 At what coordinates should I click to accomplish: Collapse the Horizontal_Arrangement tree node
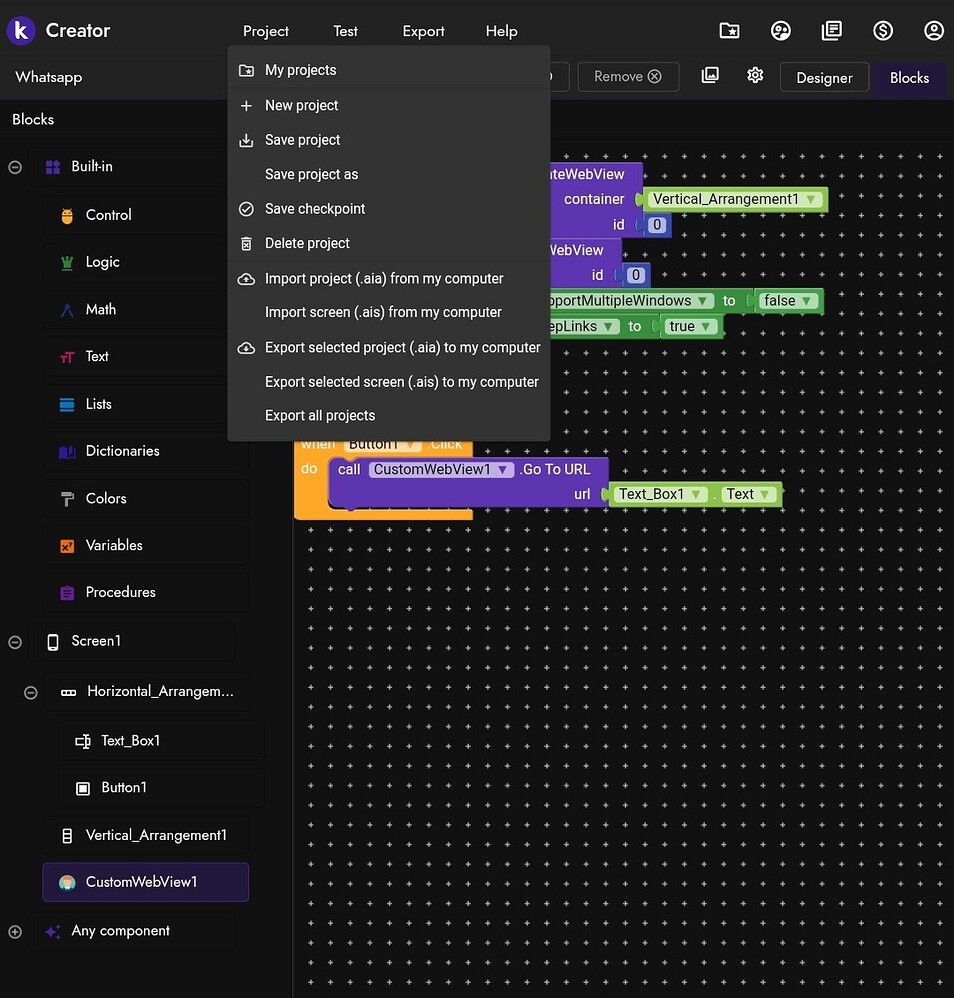(x=31, y=692)
